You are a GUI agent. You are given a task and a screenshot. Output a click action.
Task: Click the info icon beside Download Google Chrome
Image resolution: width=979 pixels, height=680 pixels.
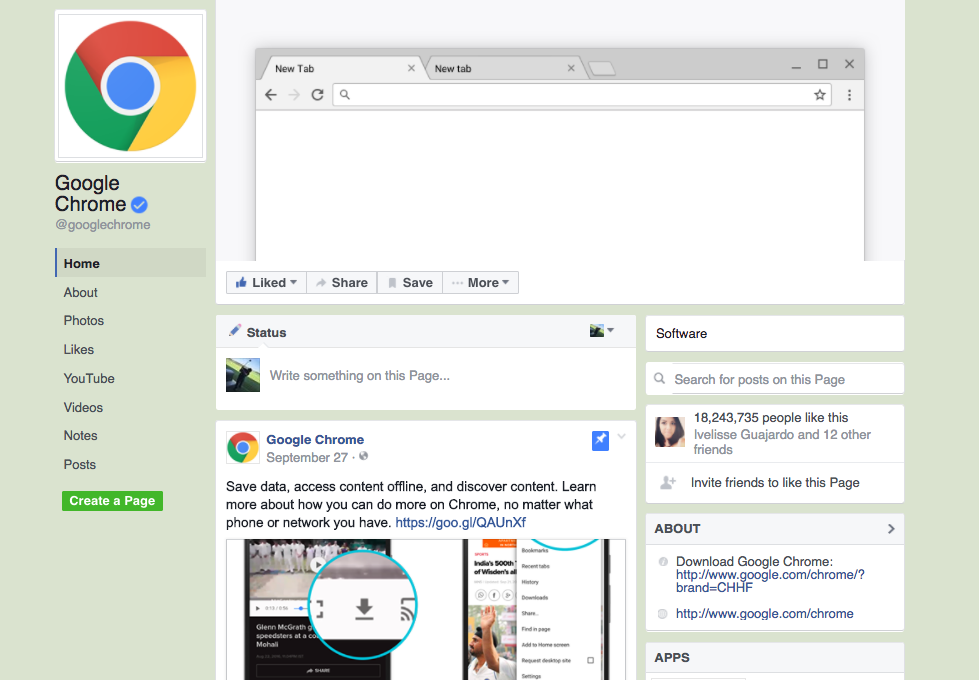click(663, 561)
